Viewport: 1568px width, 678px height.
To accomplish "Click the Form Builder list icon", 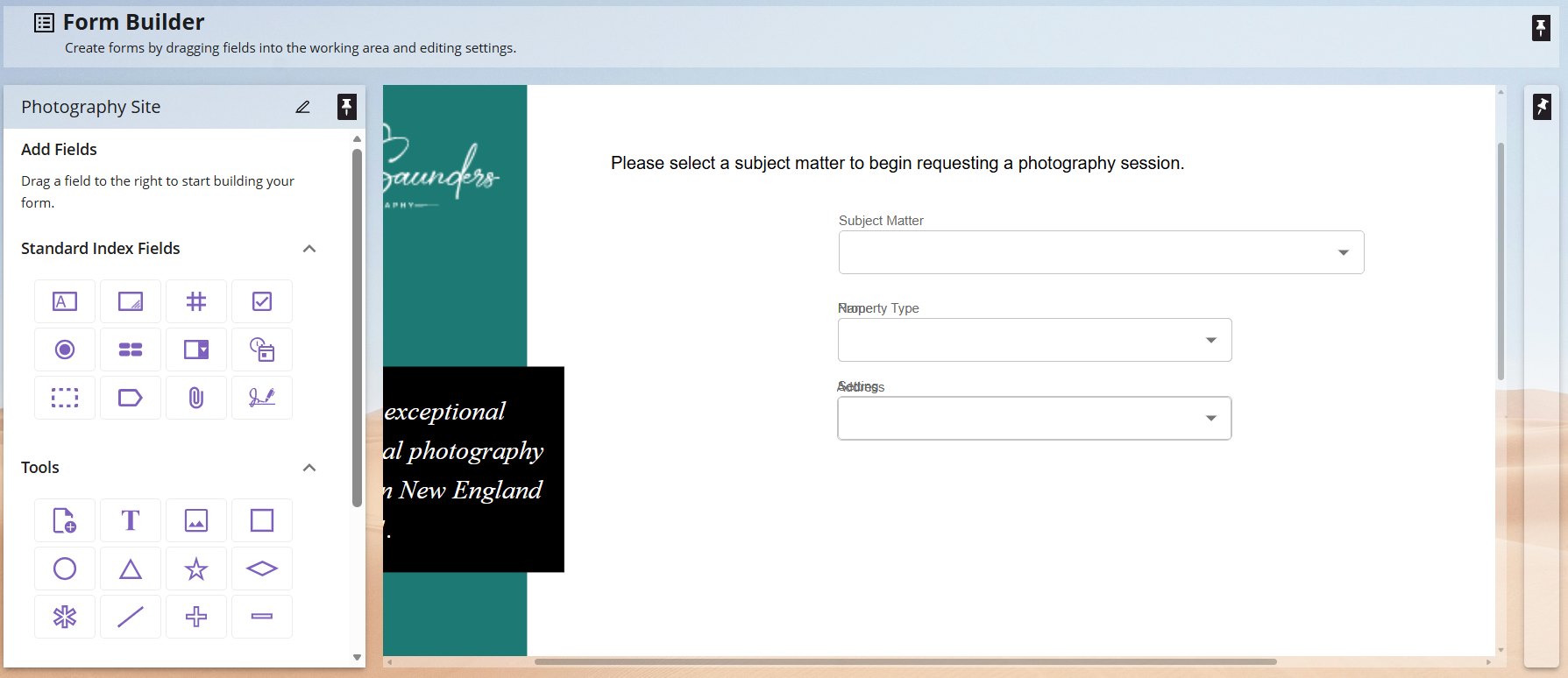I will tap(44, 23).
